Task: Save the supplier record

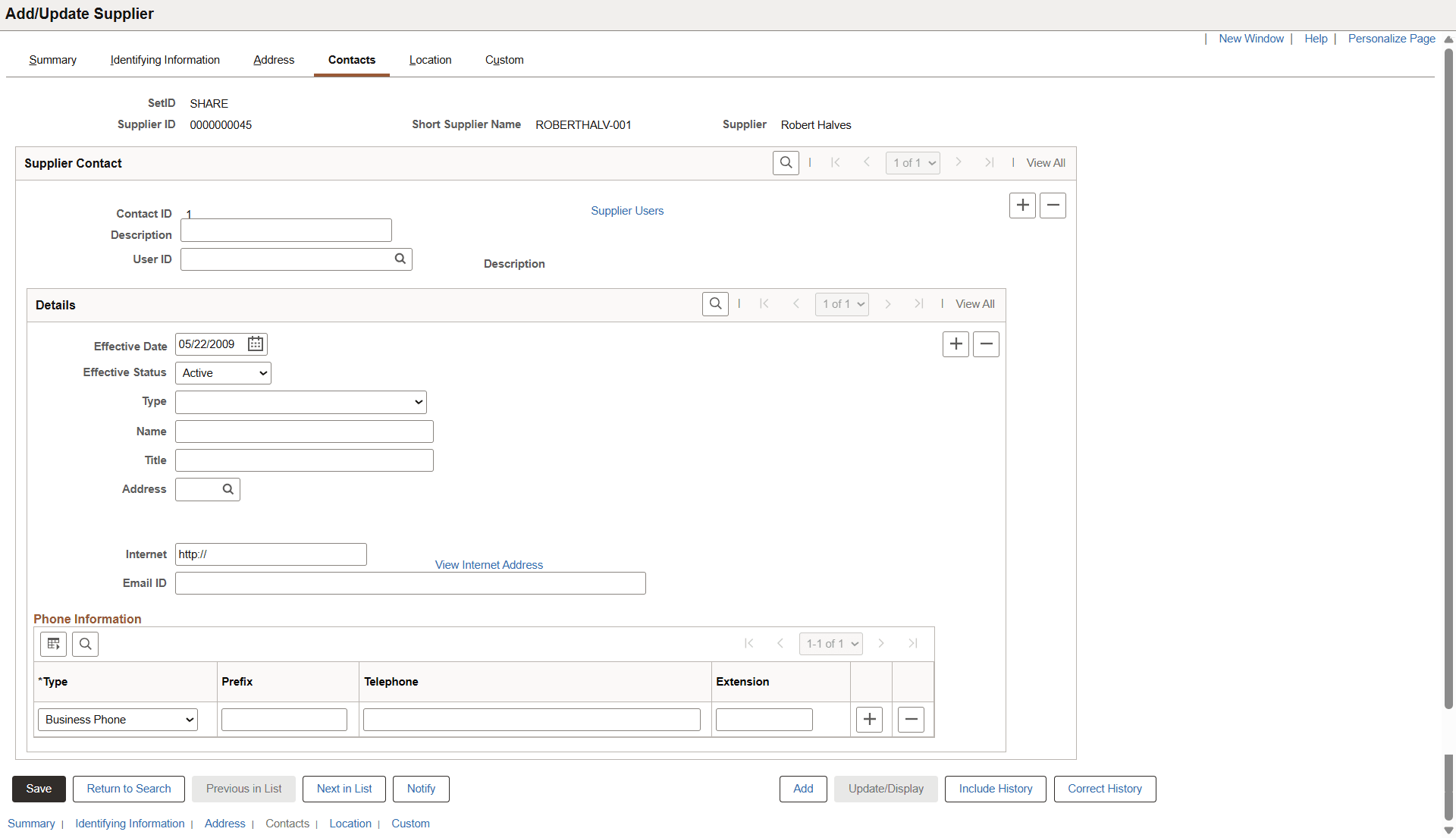Action: pos(38,789)
